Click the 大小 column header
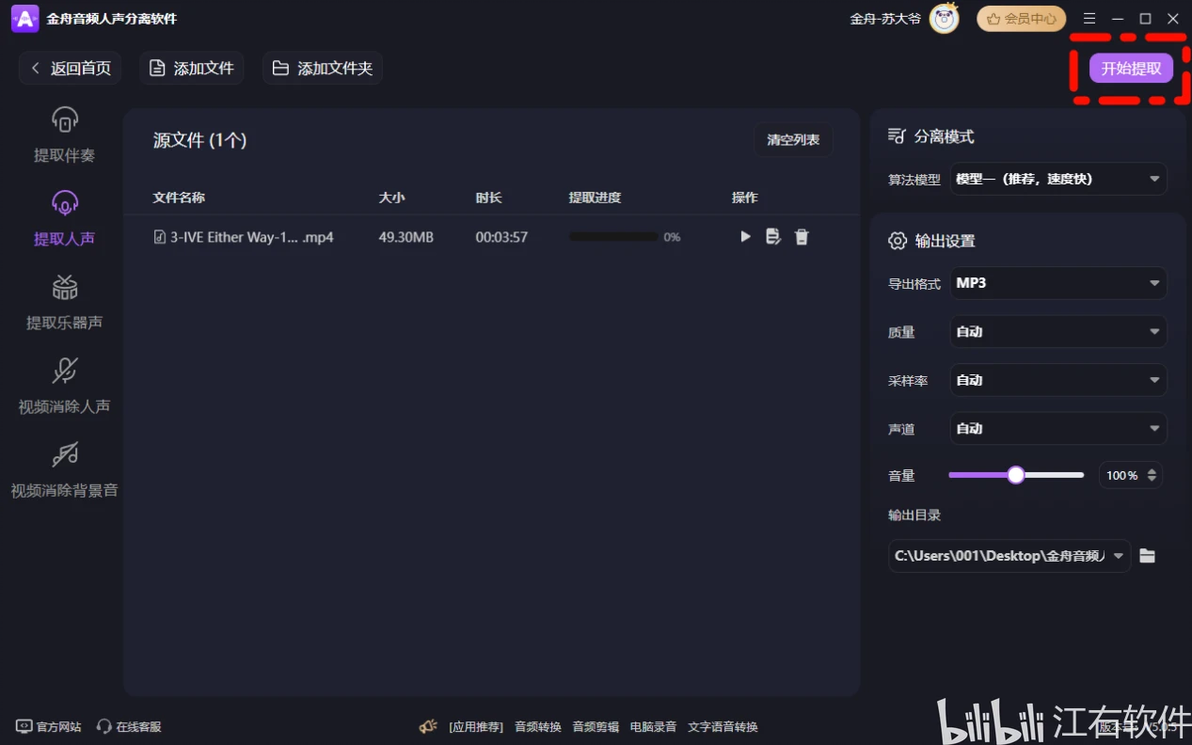The image size is (1192, 745). click(x=392, y=198)
